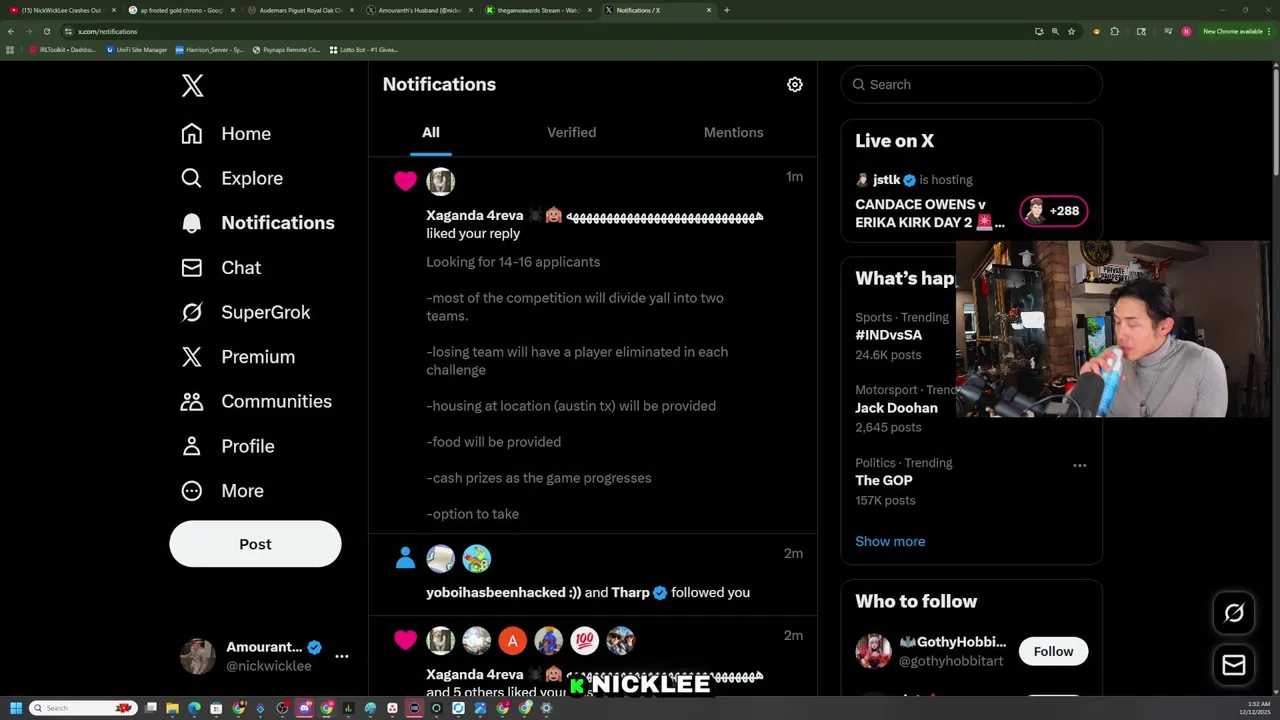The height and width of the screenshot is (720, 1280).
Task: Click the red 'A' avatar in likes row
Action: [512, 640]
